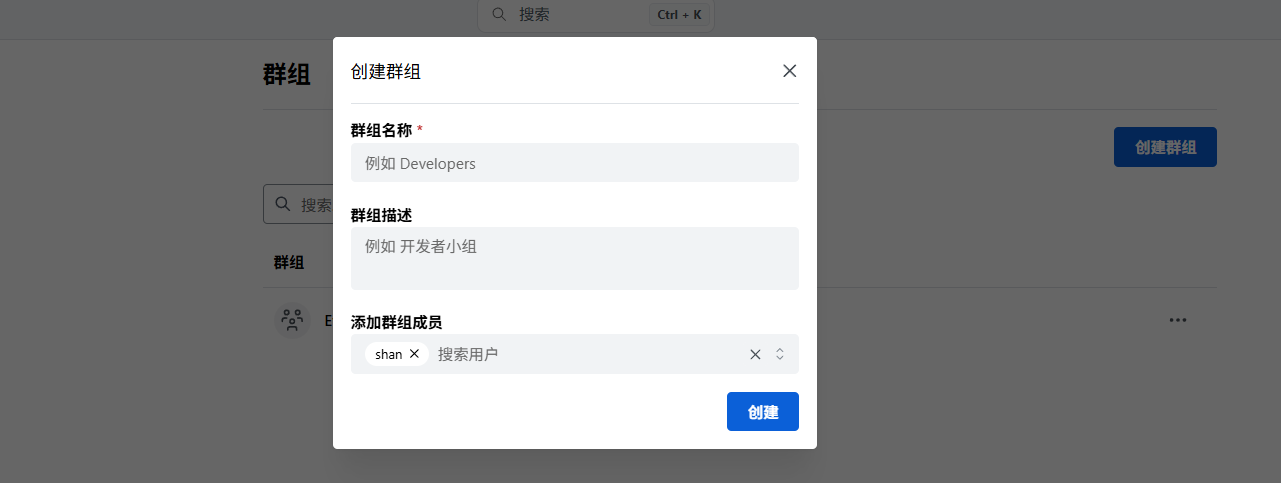Click the 群组名称 input field
The height and width of the screenshot is (483, 1281).
coord(574,163)
